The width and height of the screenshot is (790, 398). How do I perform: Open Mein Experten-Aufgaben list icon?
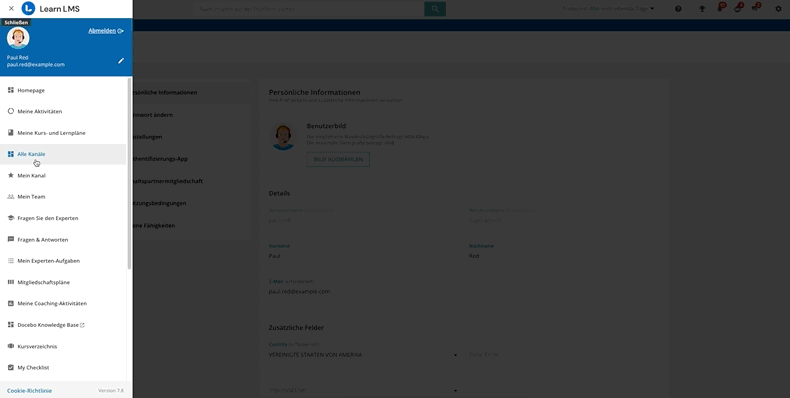tap(11, 260)
